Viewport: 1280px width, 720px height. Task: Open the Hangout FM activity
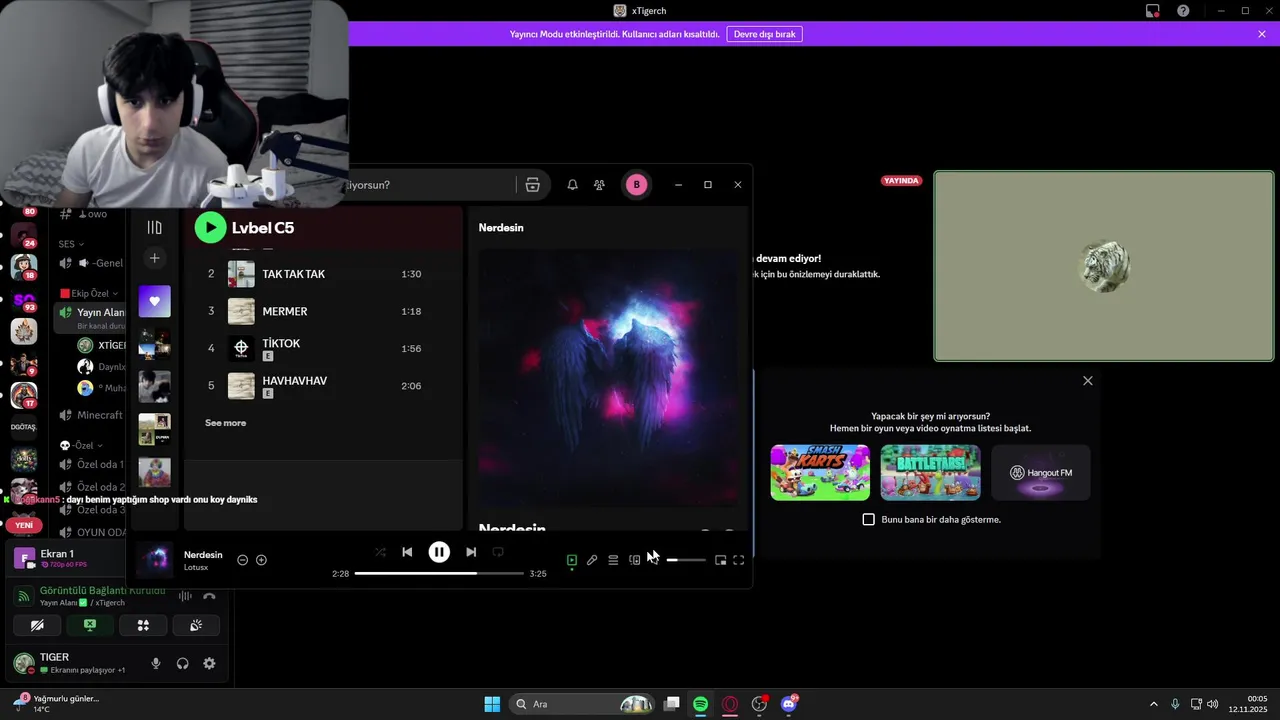point(1040,472)
